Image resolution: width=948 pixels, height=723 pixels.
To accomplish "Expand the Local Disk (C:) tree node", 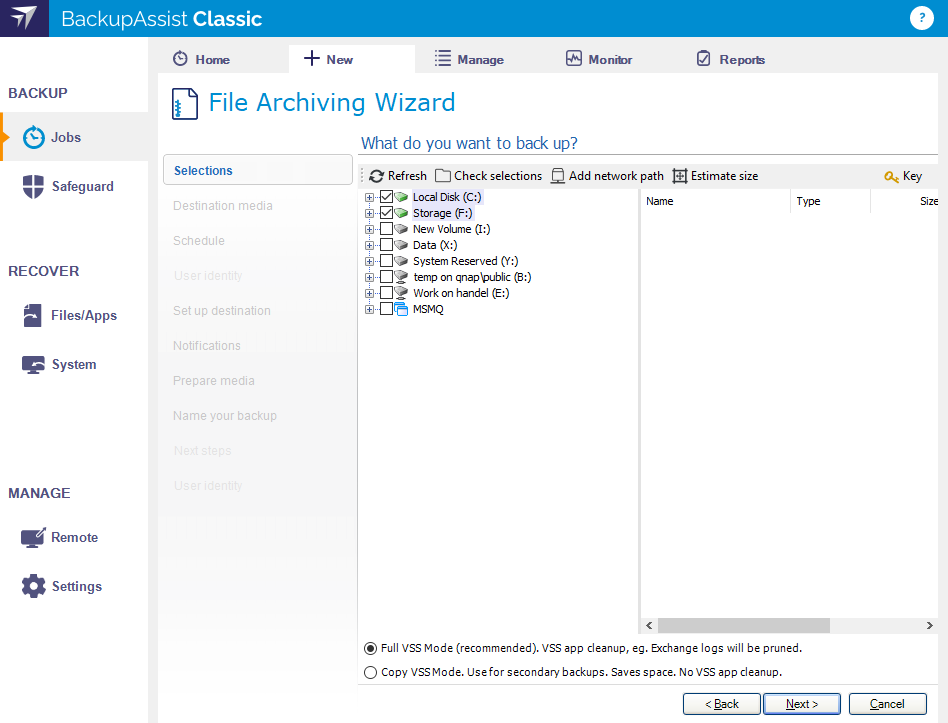I will [369, 198].
